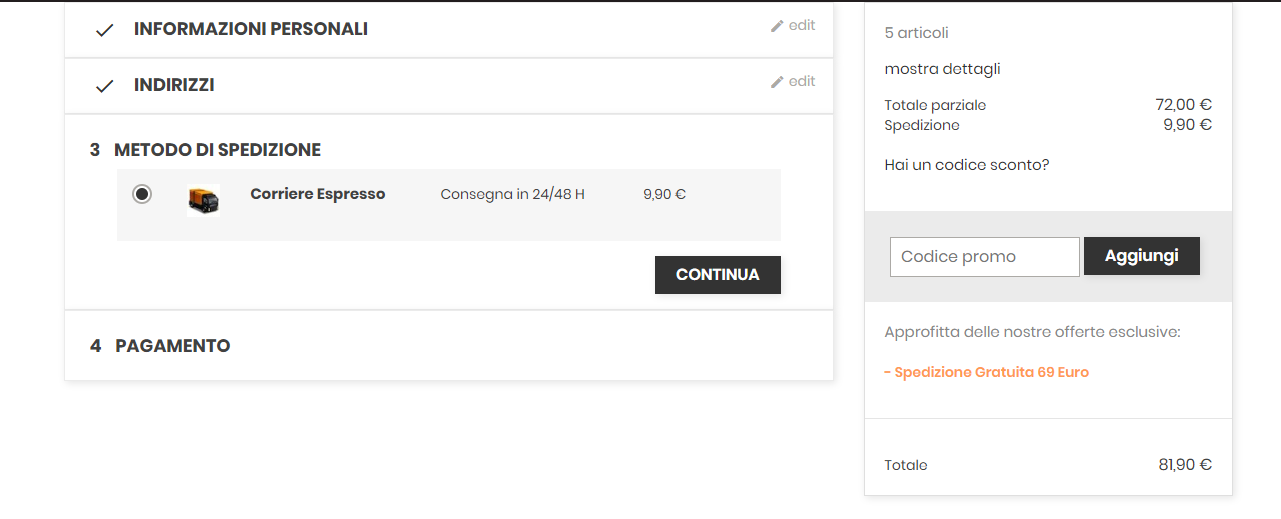Image resolution: width=1281 pixels, height=519 pixels.
Task: Click the pencil icon on the Indirizzi row
Action: pos(777,82)
